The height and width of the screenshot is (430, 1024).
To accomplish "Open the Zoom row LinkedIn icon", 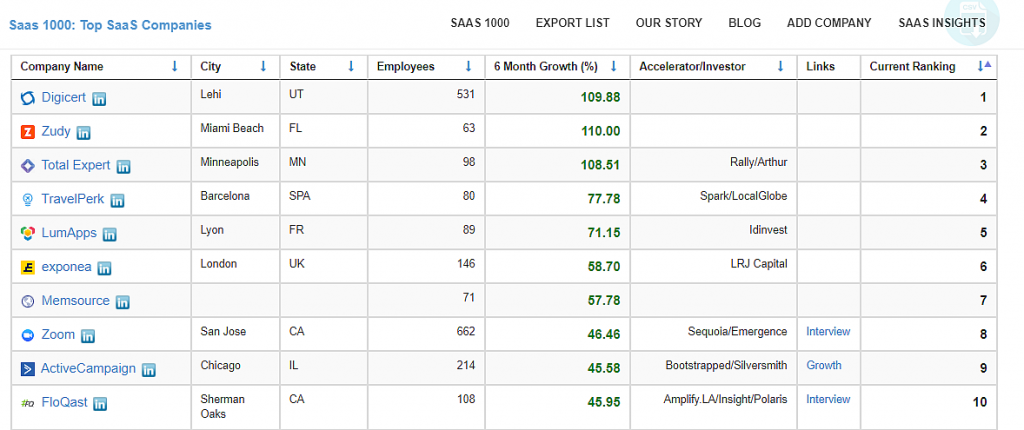I will click(x=88, y=336).
